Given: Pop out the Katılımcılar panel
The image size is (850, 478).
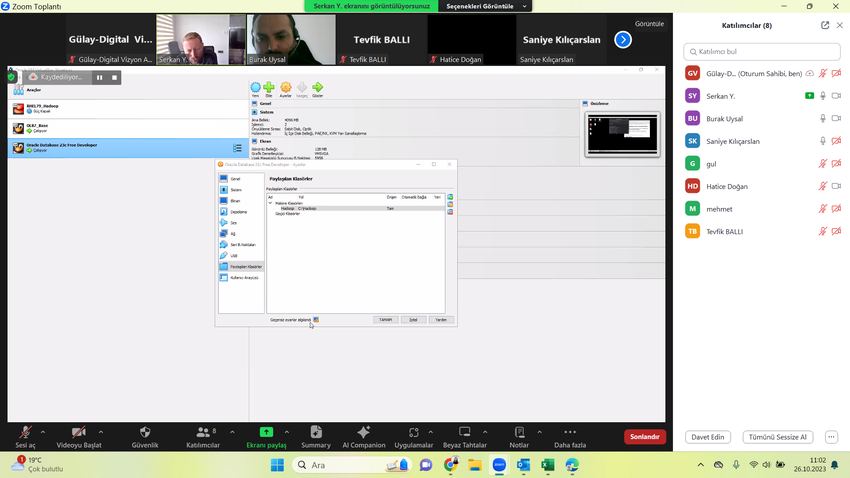Looking at the screenshot, I should (x=825, y=25).
